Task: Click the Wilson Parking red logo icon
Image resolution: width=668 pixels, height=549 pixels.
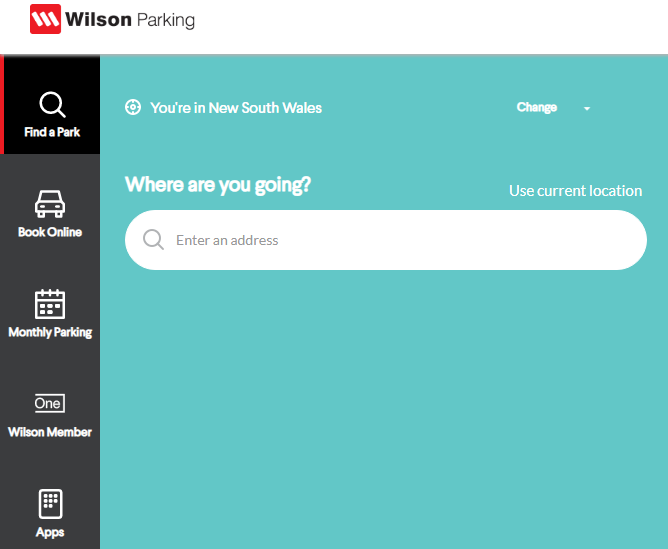Action: (x=45, y=19)
